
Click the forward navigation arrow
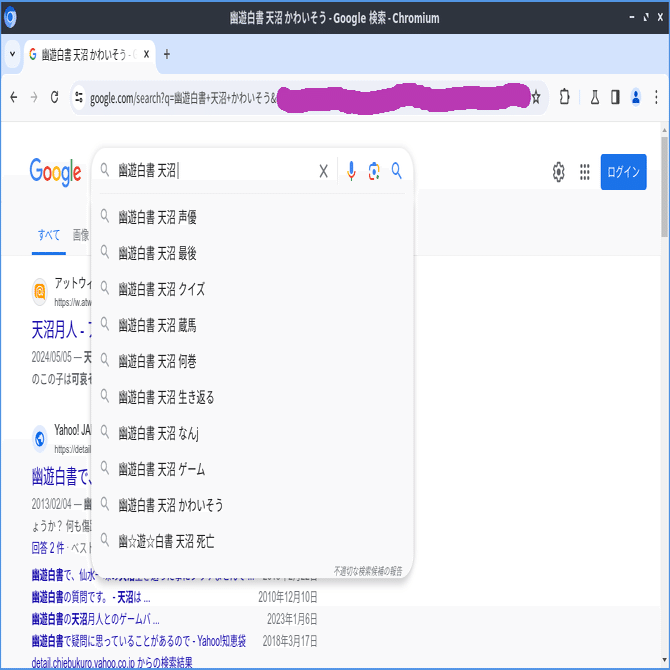click(34, 97)
